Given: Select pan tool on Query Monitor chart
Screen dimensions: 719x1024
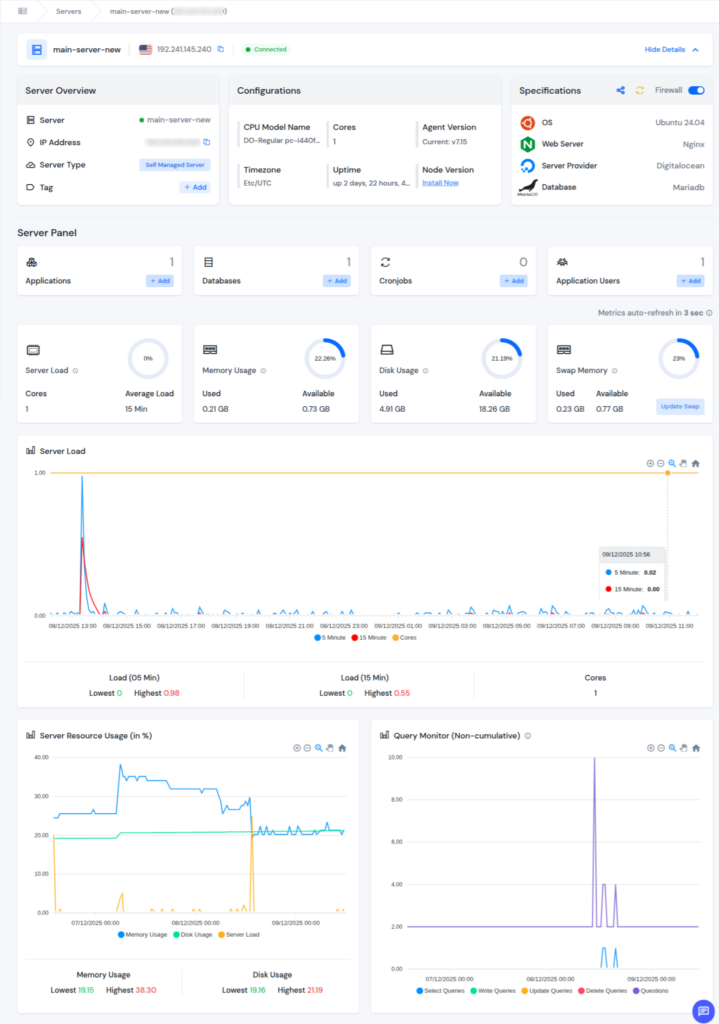Looking at the screenshot, I should 683,748.
